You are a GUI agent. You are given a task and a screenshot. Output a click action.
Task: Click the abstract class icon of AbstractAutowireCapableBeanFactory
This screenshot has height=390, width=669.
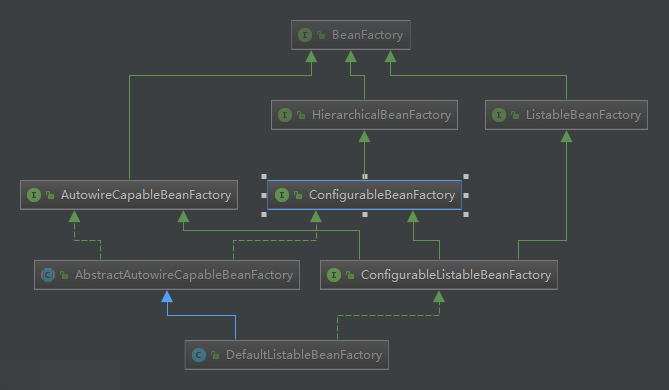[48, 275]
